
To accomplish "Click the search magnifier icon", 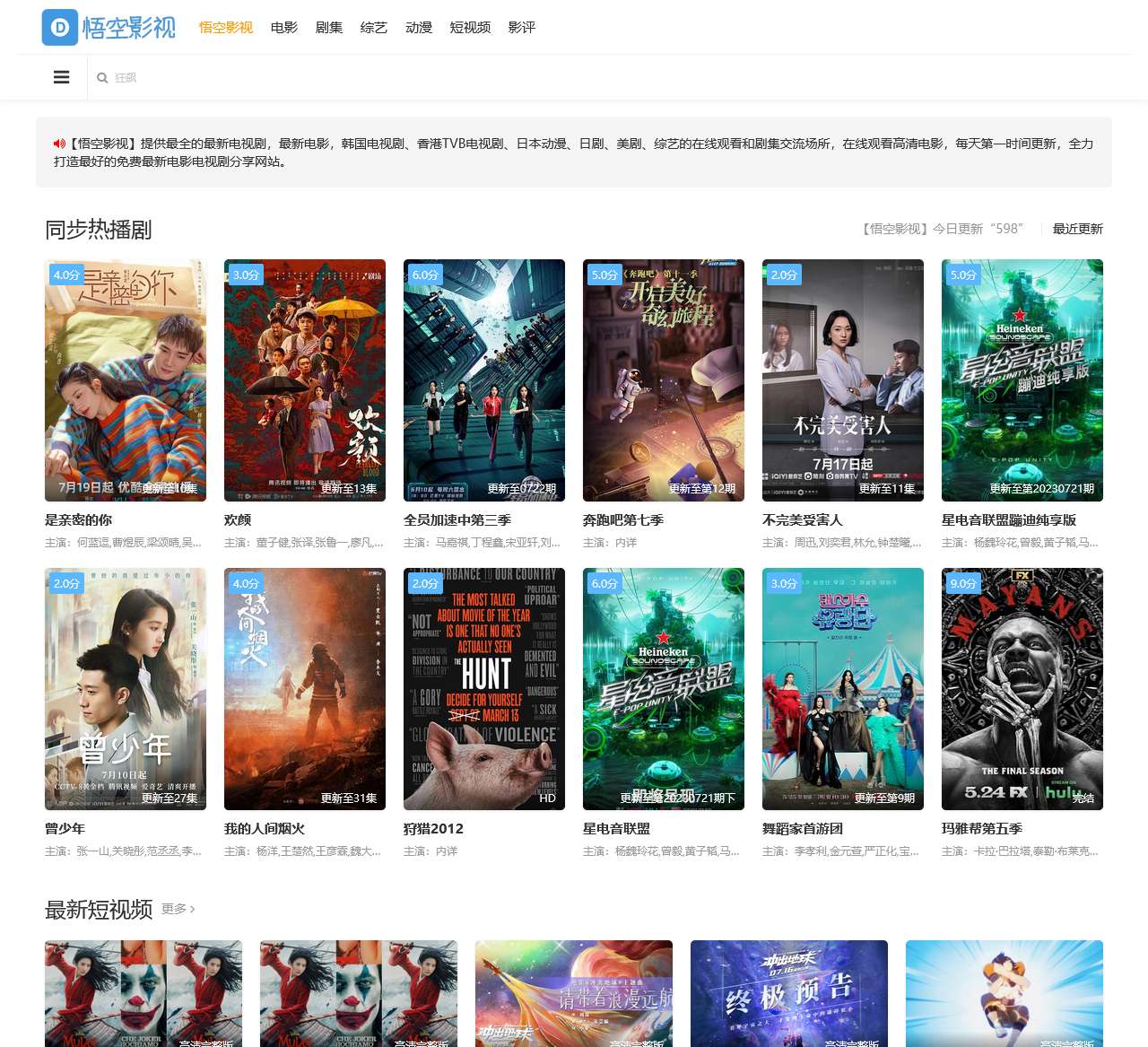I will point(102,78).
